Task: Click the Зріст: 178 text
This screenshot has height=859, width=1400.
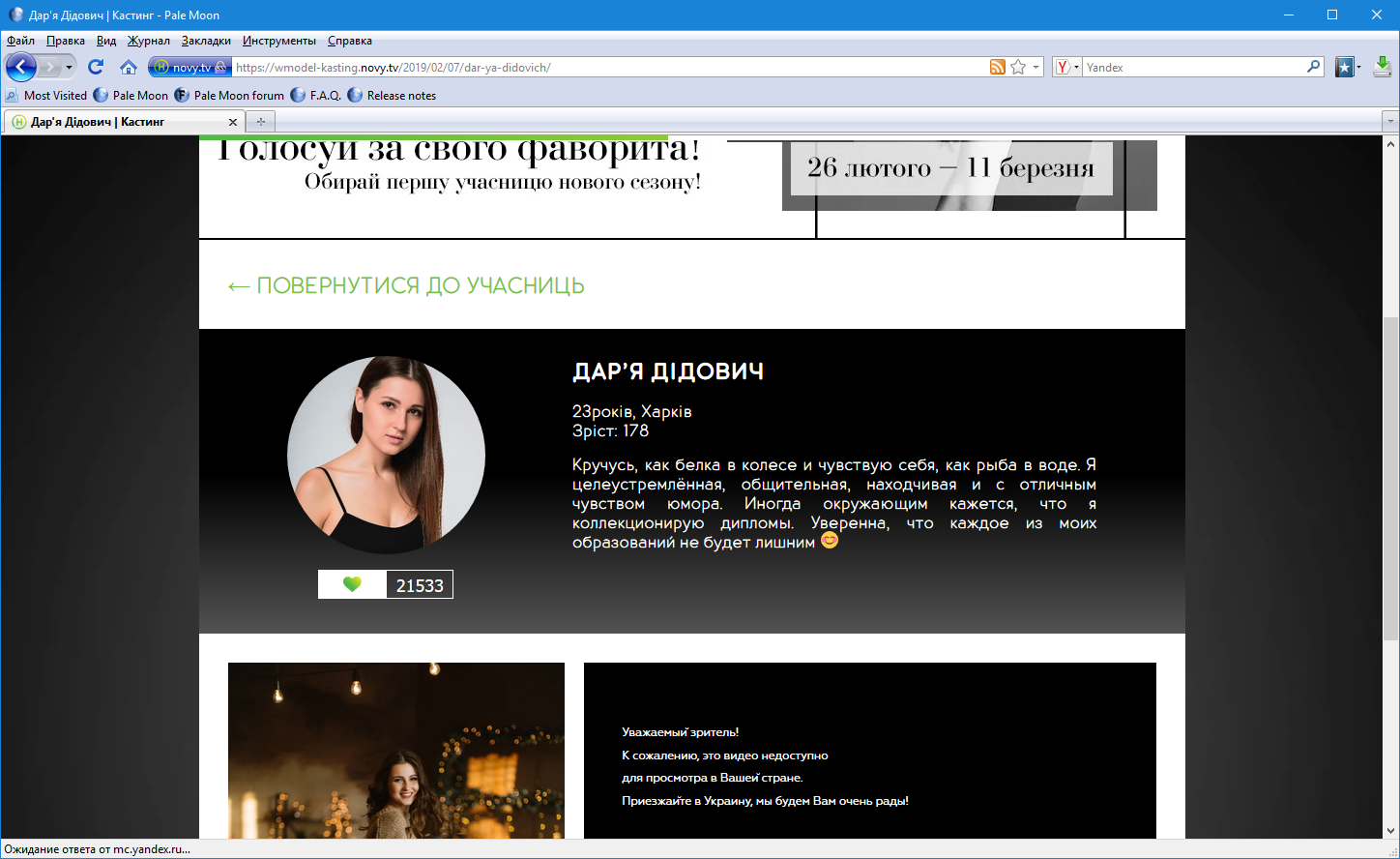Action: click(610, 430)
